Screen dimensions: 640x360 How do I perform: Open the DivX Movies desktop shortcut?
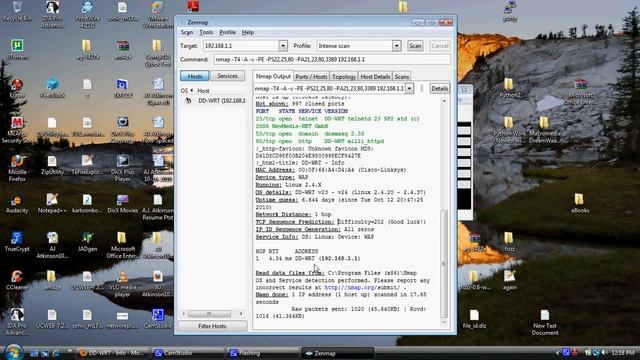[x=122, y=204]
